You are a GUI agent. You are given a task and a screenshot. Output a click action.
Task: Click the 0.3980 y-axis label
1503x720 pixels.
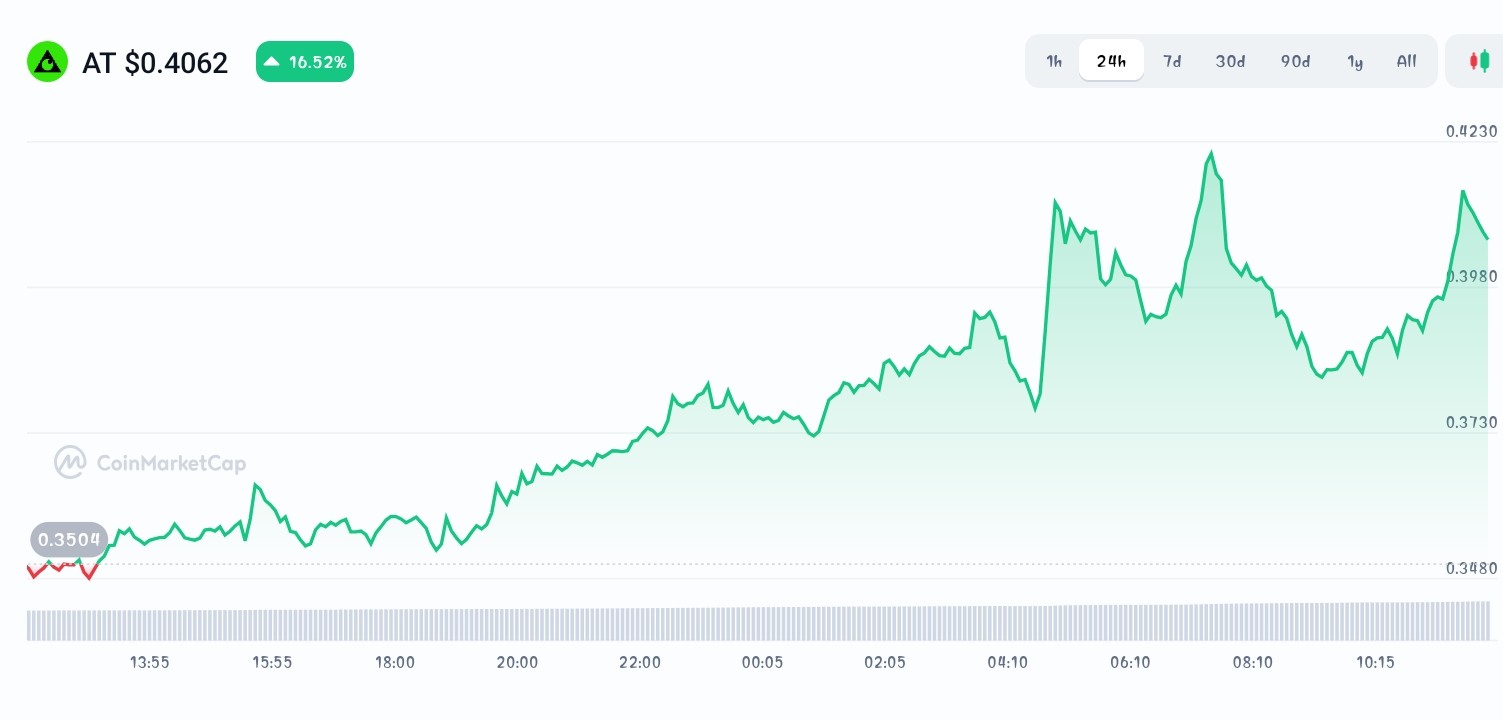(1472, 276)
